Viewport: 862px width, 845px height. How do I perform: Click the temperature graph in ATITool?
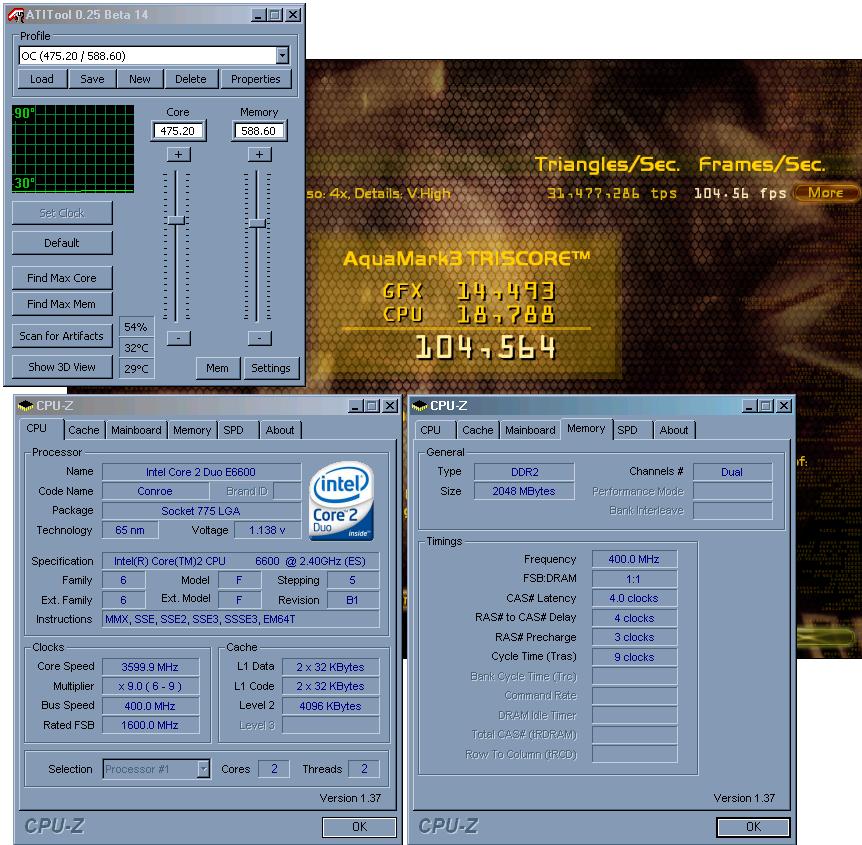[73, 149]
